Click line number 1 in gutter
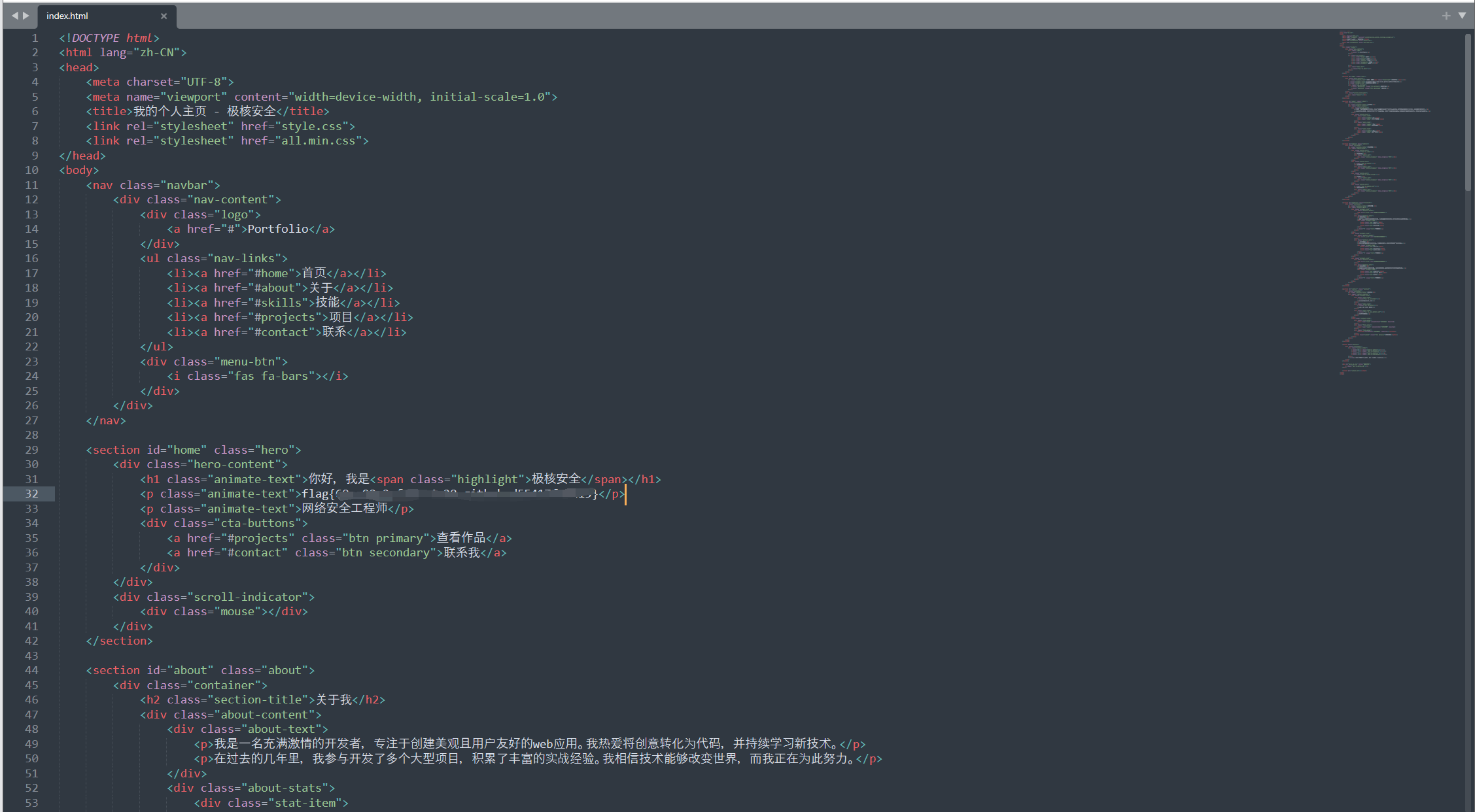 35,38
